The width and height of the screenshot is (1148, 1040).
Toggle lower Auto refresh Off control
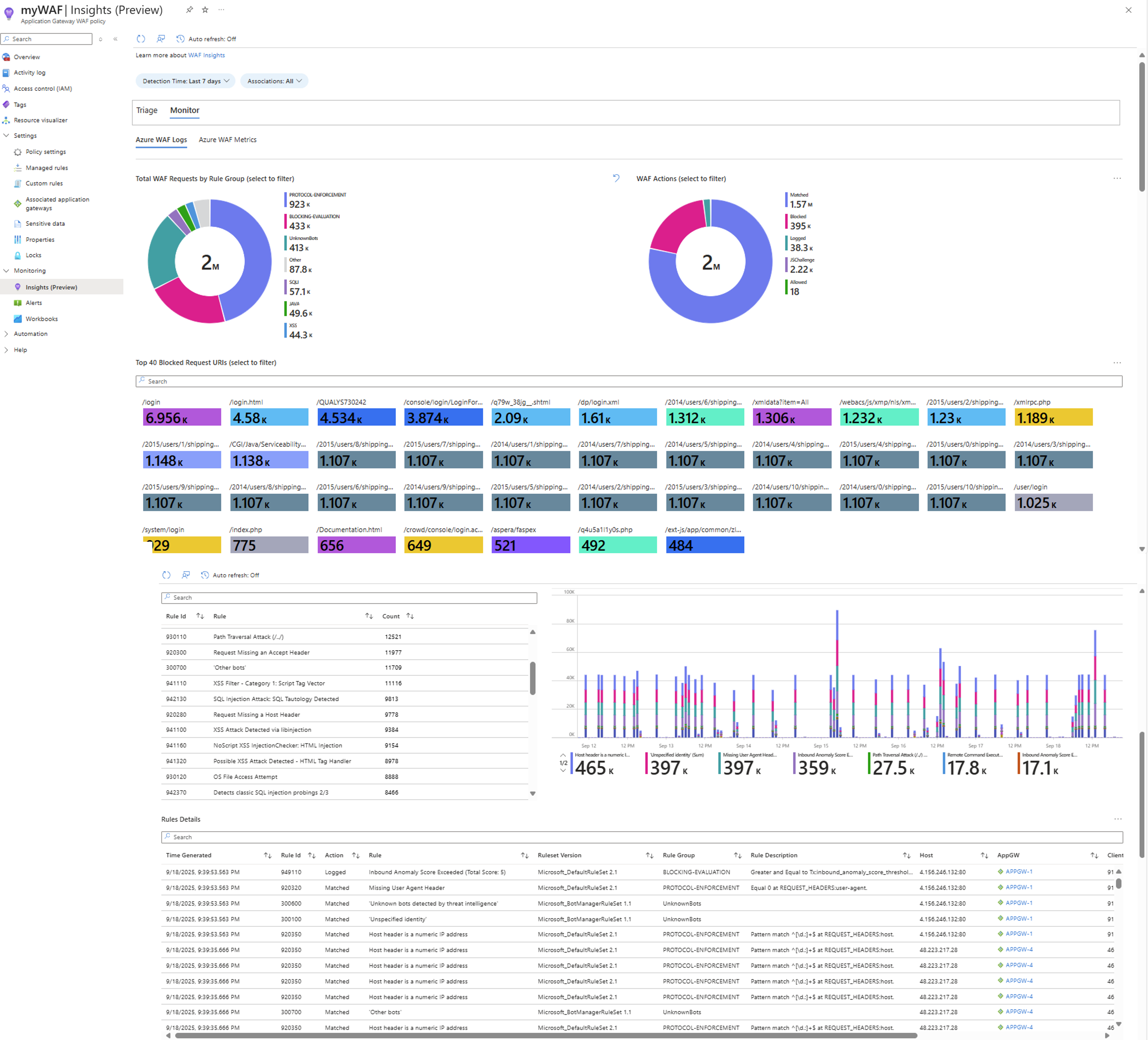pyautogui.click(x=230, y=575)
